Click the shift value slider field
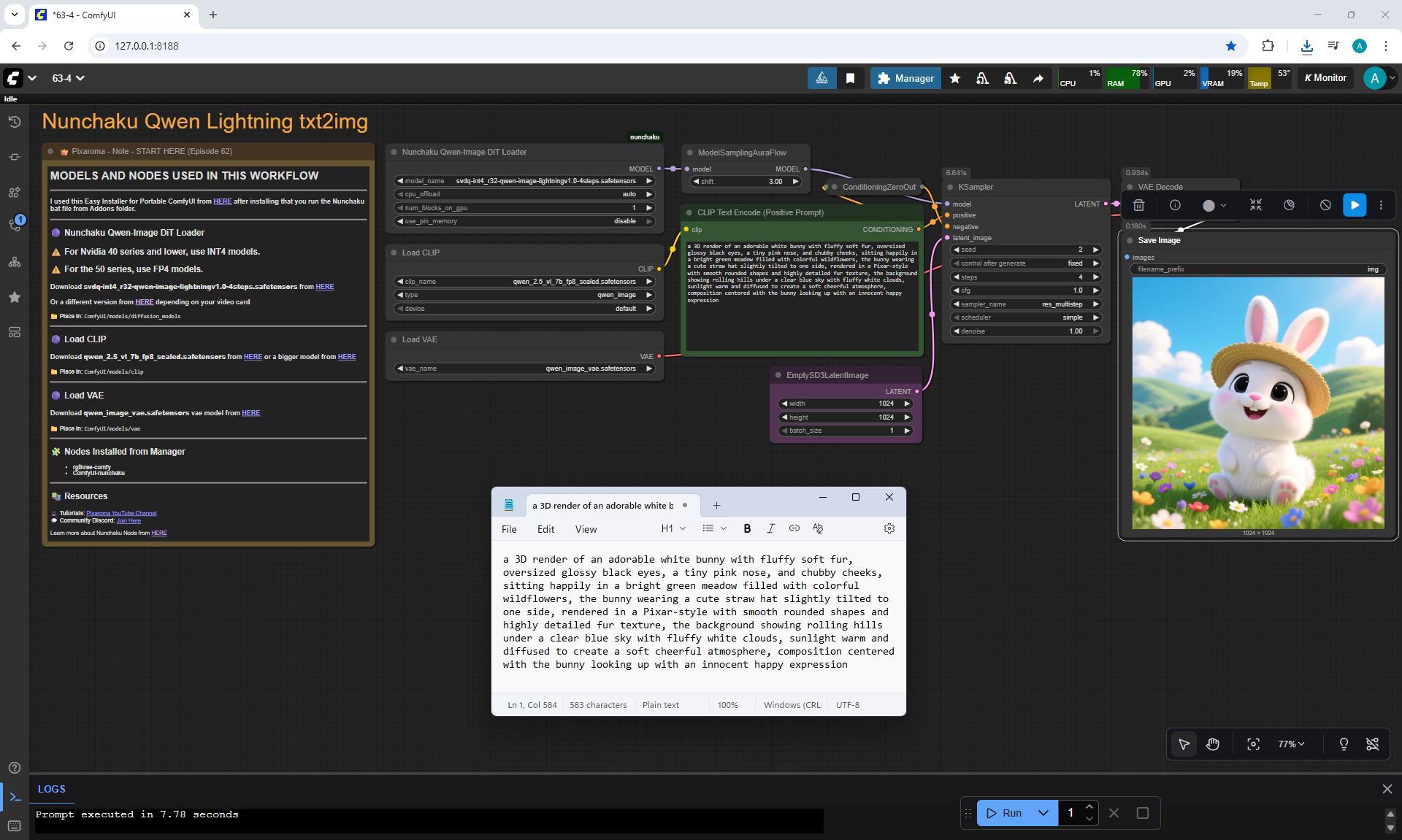 pos(746,182)
